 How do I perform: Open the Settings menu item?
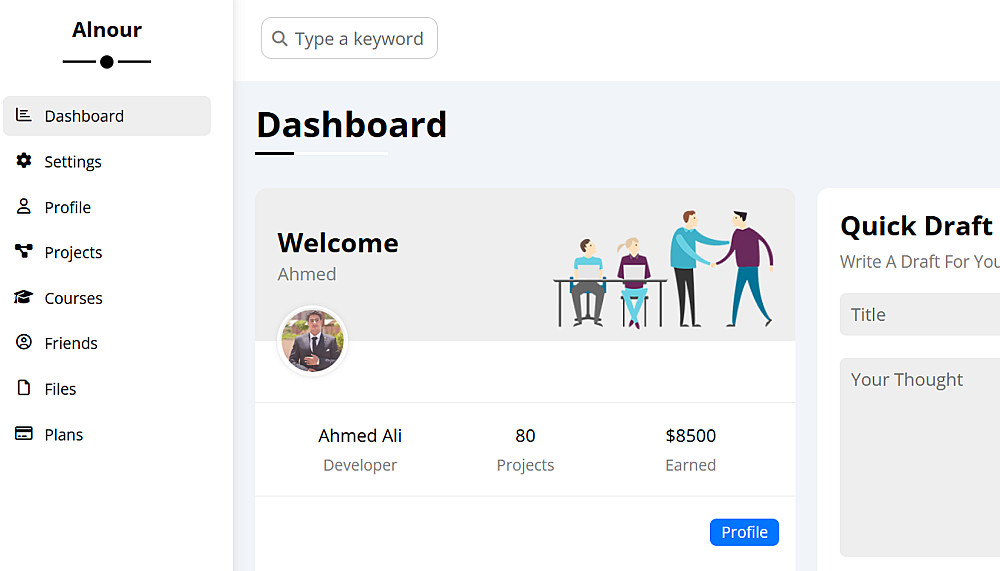(x=73, y=162)
